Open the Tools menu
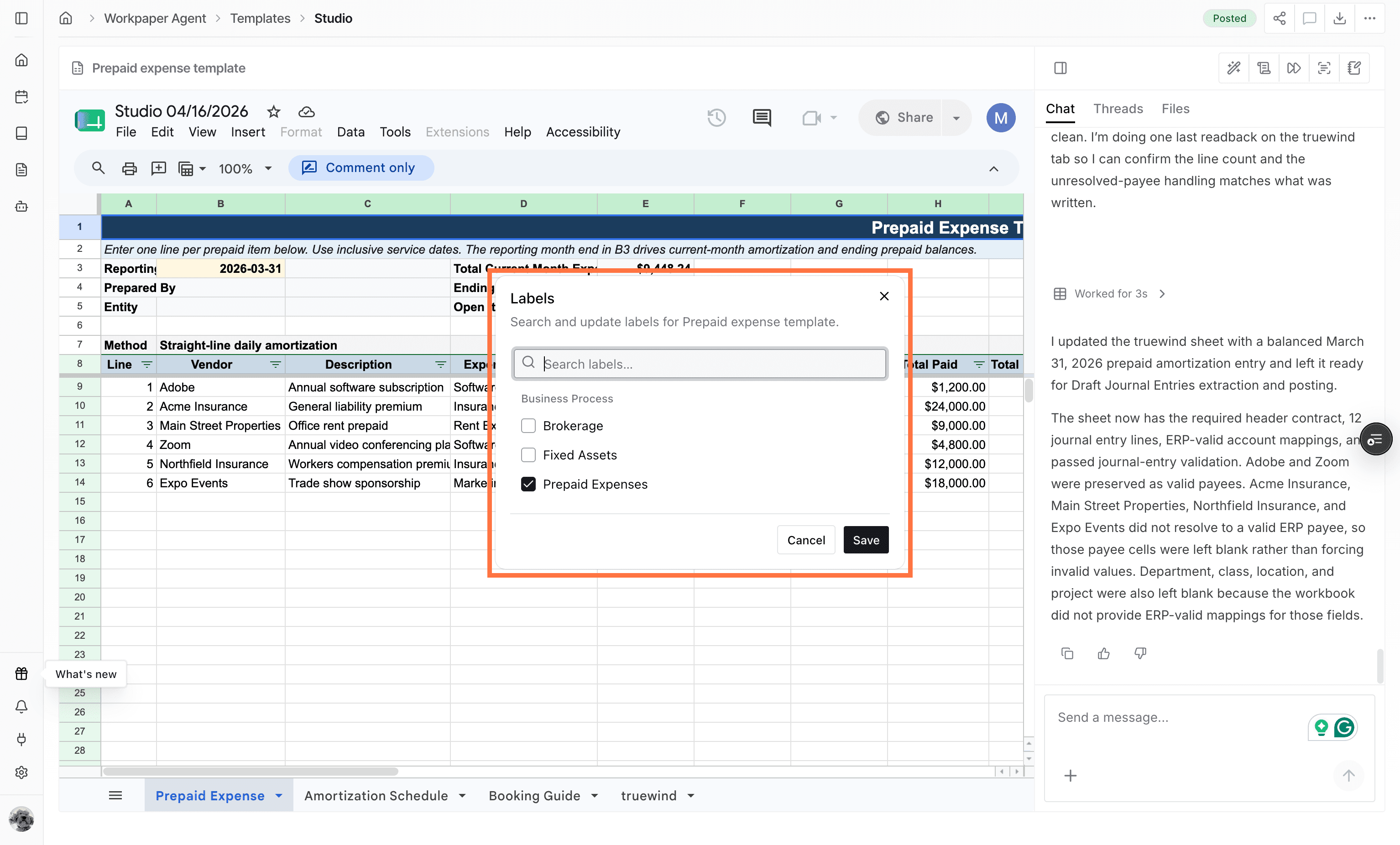Image resolution: width=1400 pixels, height=845 pixels. coord(395,132)
